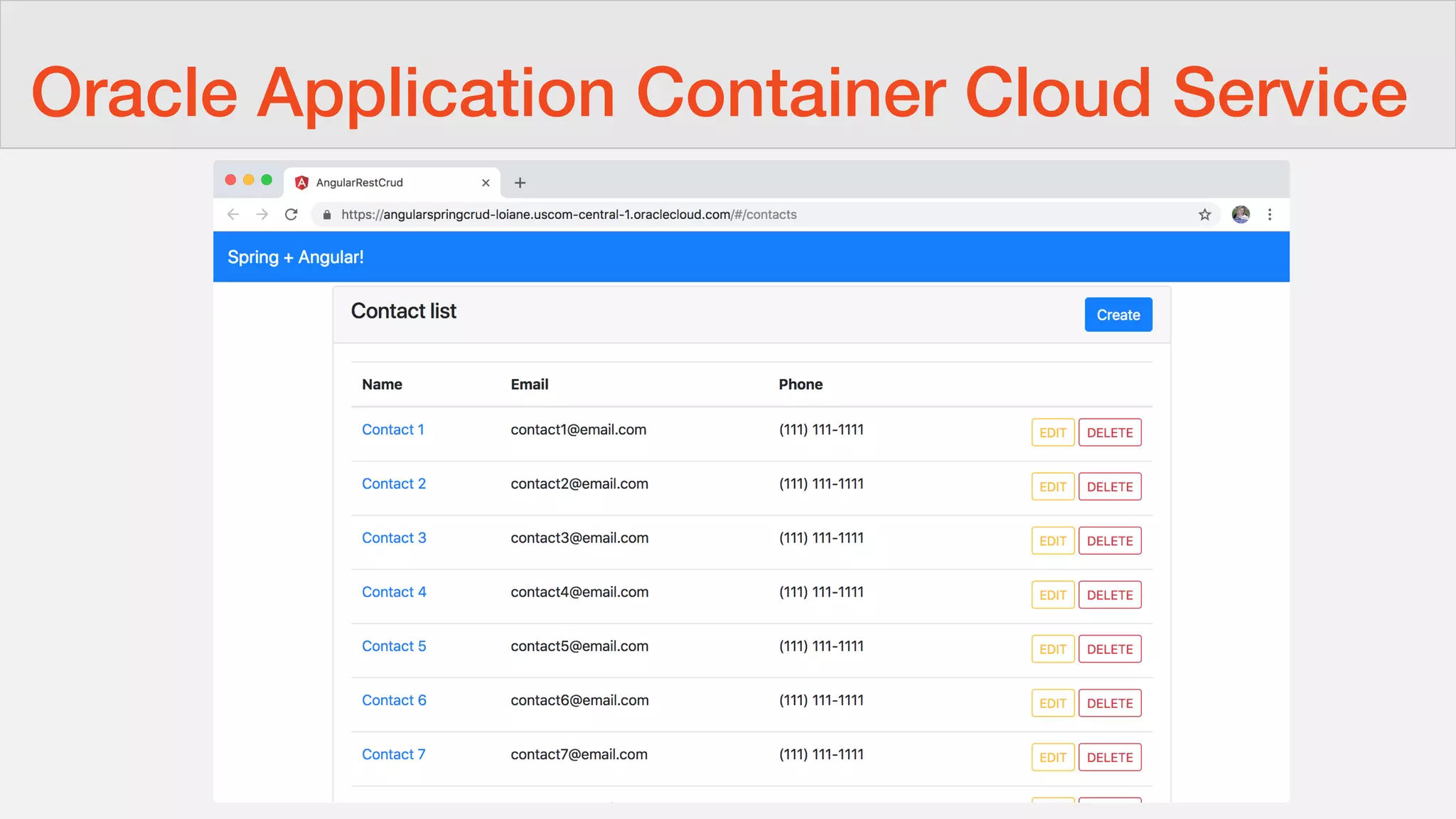Select contact6@email.com cell
The height and width of the screenshot is (819, 1456).
[579, 700]
